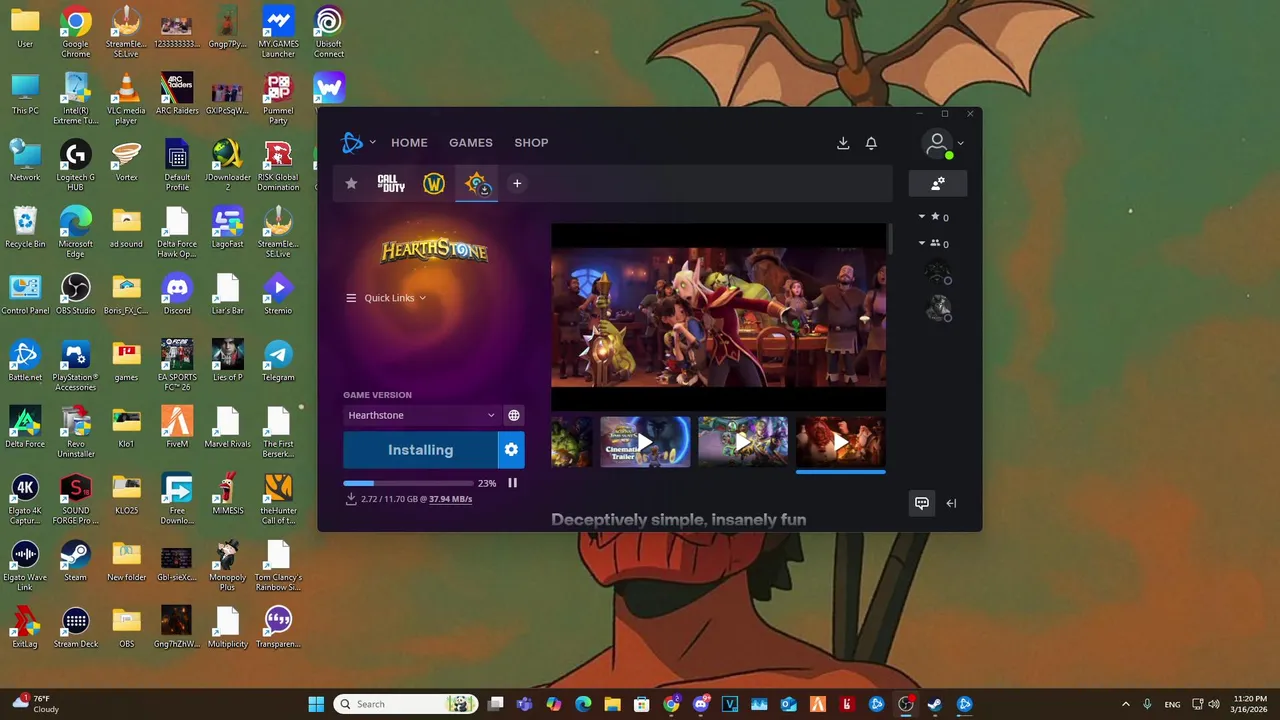Open the profile avatar menu
Screen dimensions: 1280x720
click(x=942, y=144)
